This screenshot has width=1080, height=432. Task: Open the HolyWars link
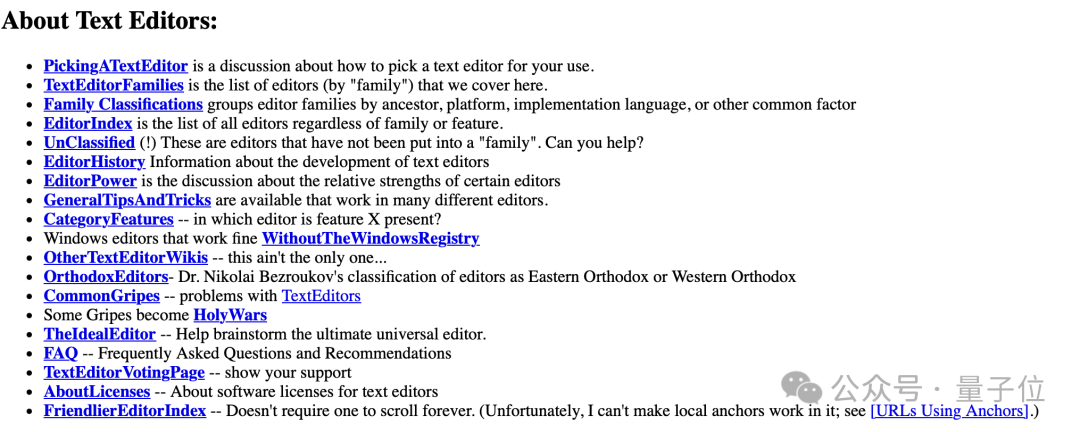(230, 316)
